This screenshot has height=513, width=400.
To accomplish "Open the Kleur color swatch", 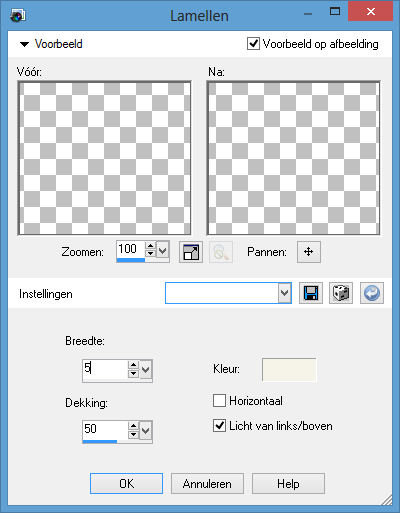I will pos(289,370).
